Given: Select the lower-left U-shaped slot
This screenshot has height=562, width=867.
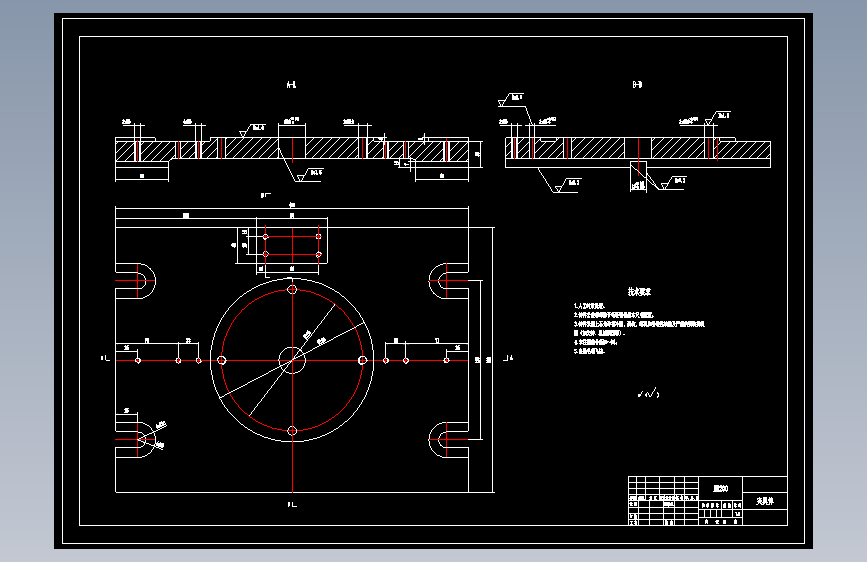Looking at the screenshot, I should coord(135,440).
